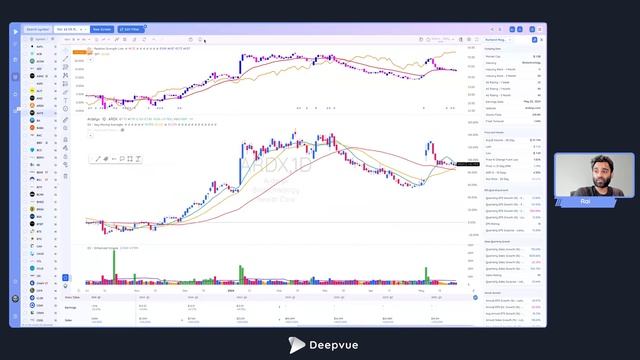
Task: Select the Fibonacci tool in the drawing toolbar
Action: pyautogui.click(x=66, y=67)
